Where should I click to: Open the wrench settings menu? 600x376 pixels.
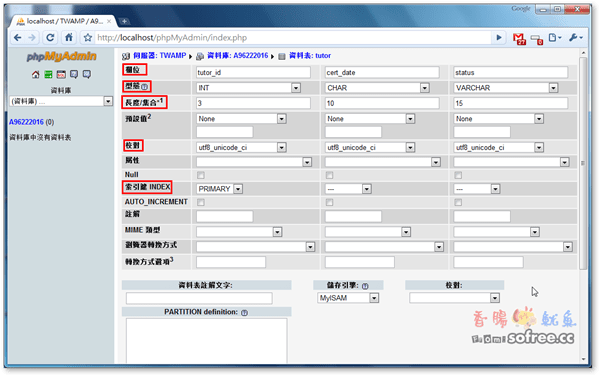coord(576,37)
